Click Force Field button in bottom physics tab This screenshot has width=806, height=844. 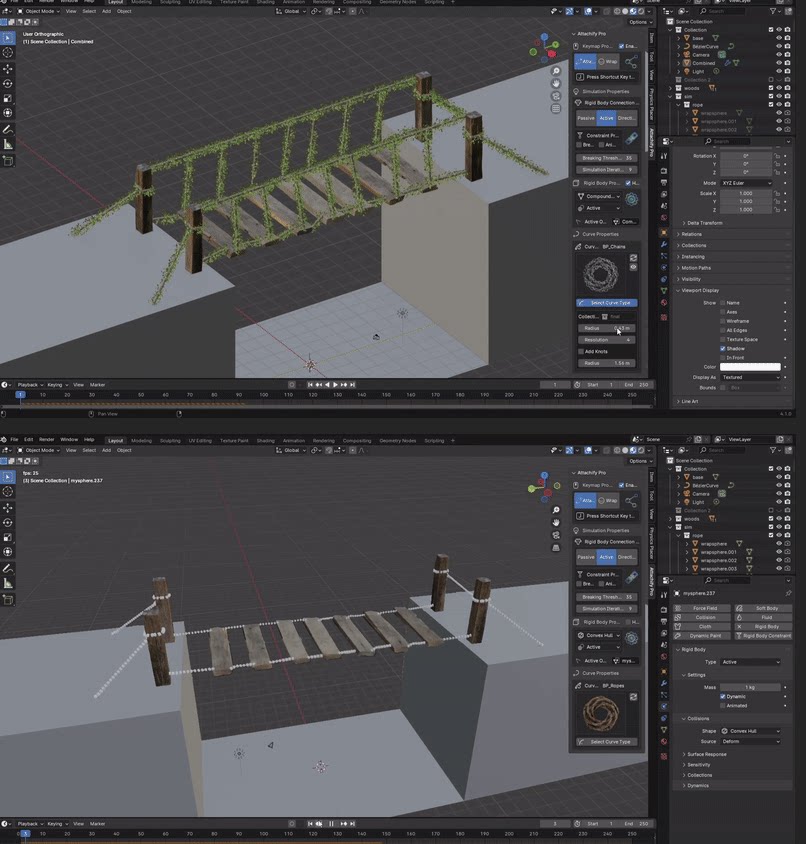(702, 608)
